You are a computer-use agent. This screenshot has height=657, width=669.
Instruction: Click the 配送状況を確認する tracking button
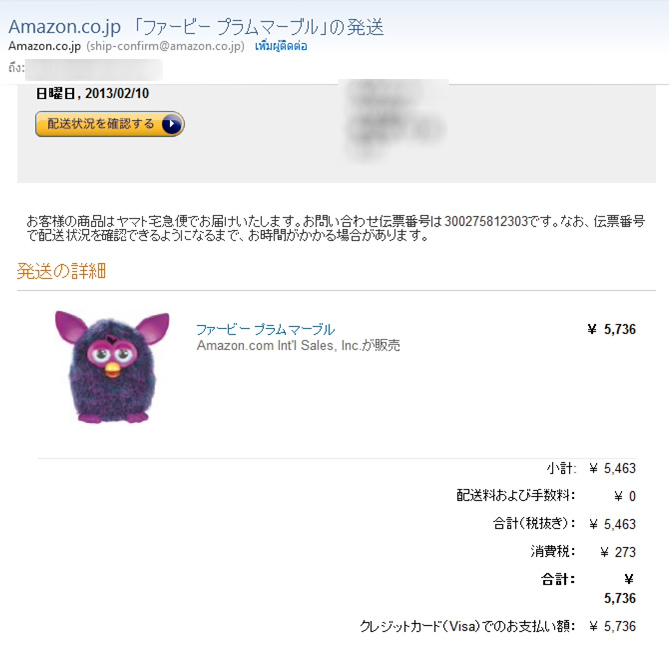click(x=110, y=124)
